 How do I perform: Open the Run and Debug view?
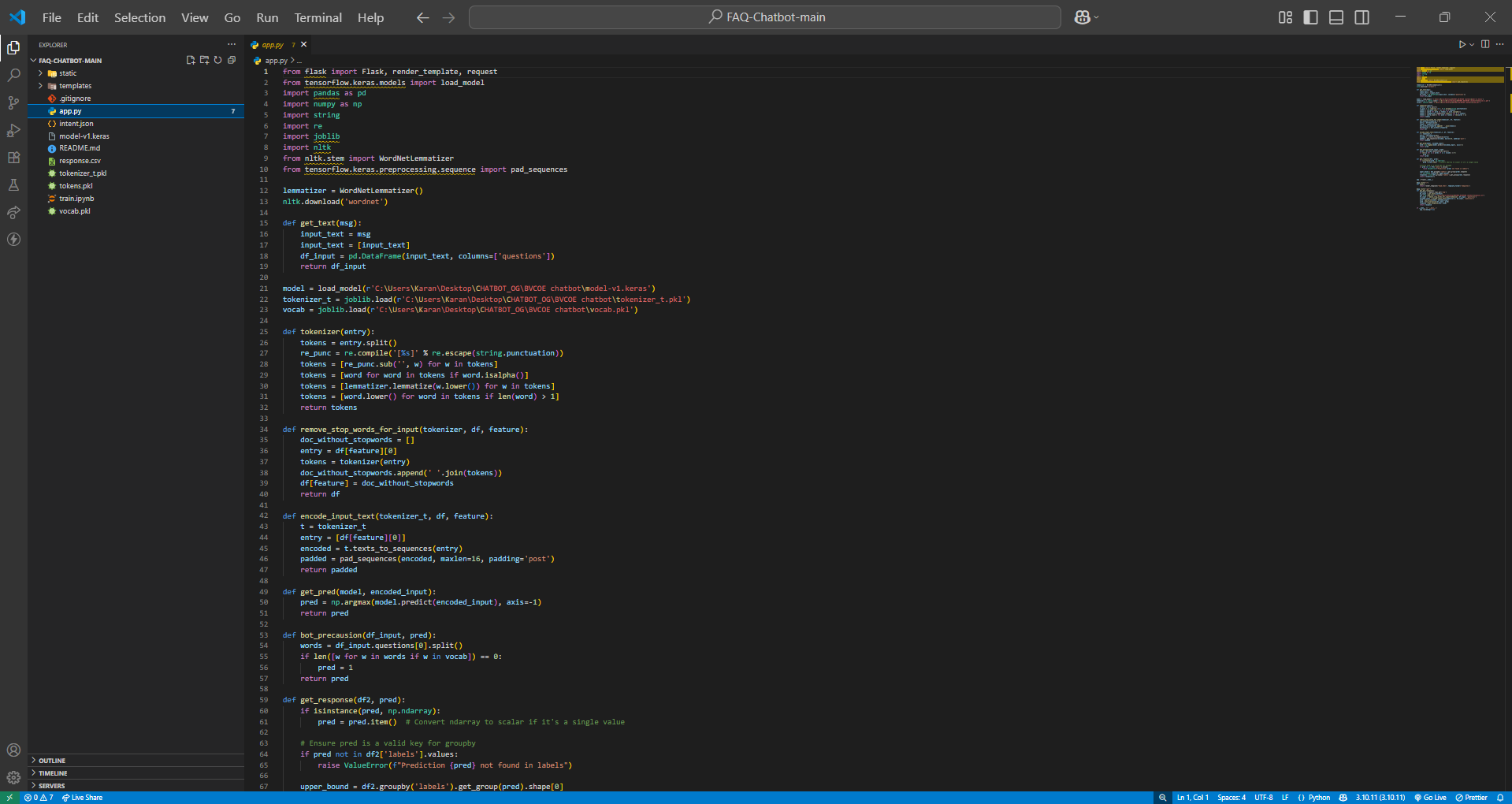13,130
